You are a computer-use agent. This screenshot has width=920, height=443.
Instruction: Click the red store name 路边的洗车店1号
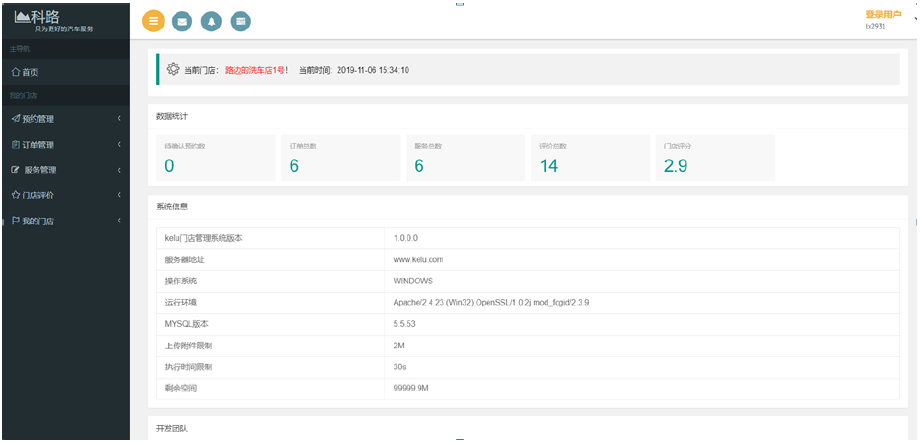point(255,70)
